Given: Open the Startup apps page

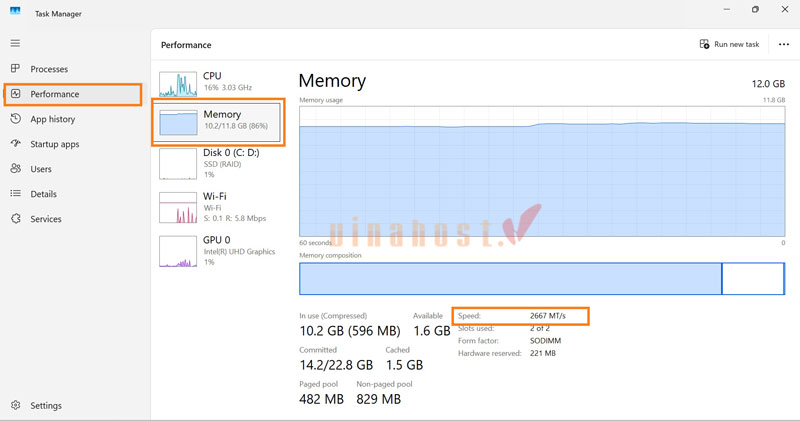Looking at the screenshot, I should tap(55, 144).
